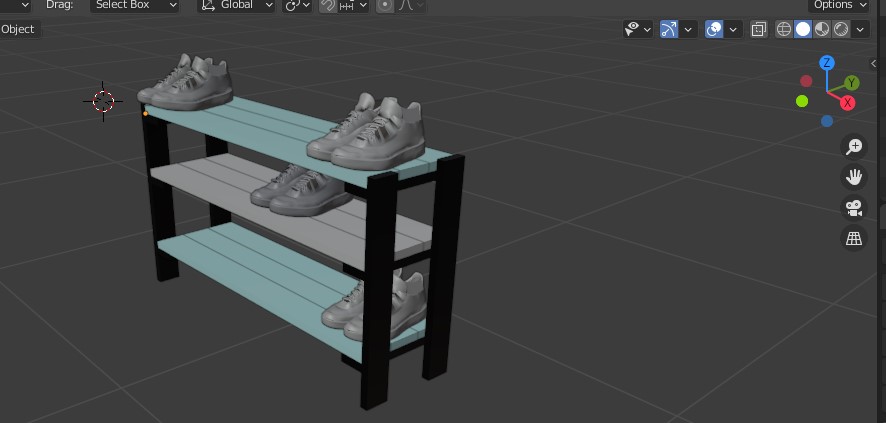Image resolution: width=886 pixels, height=423 pixels.
Task: Click the negative Z axis gizmo dot
Action: pos(827,121)
